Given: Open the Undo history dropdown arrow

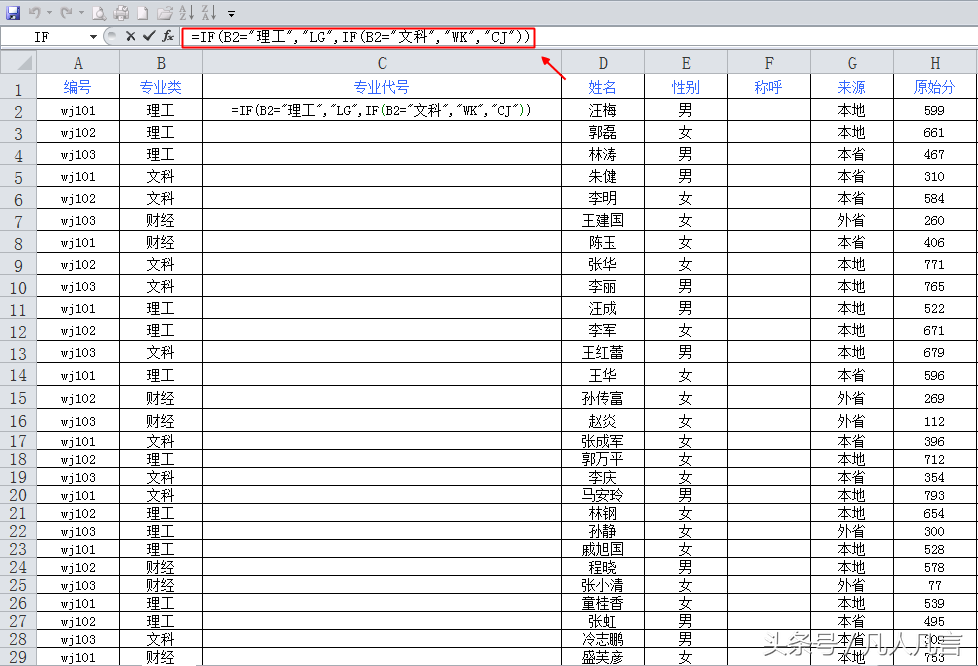Looking at the screenshot, I should coord(49,12).
